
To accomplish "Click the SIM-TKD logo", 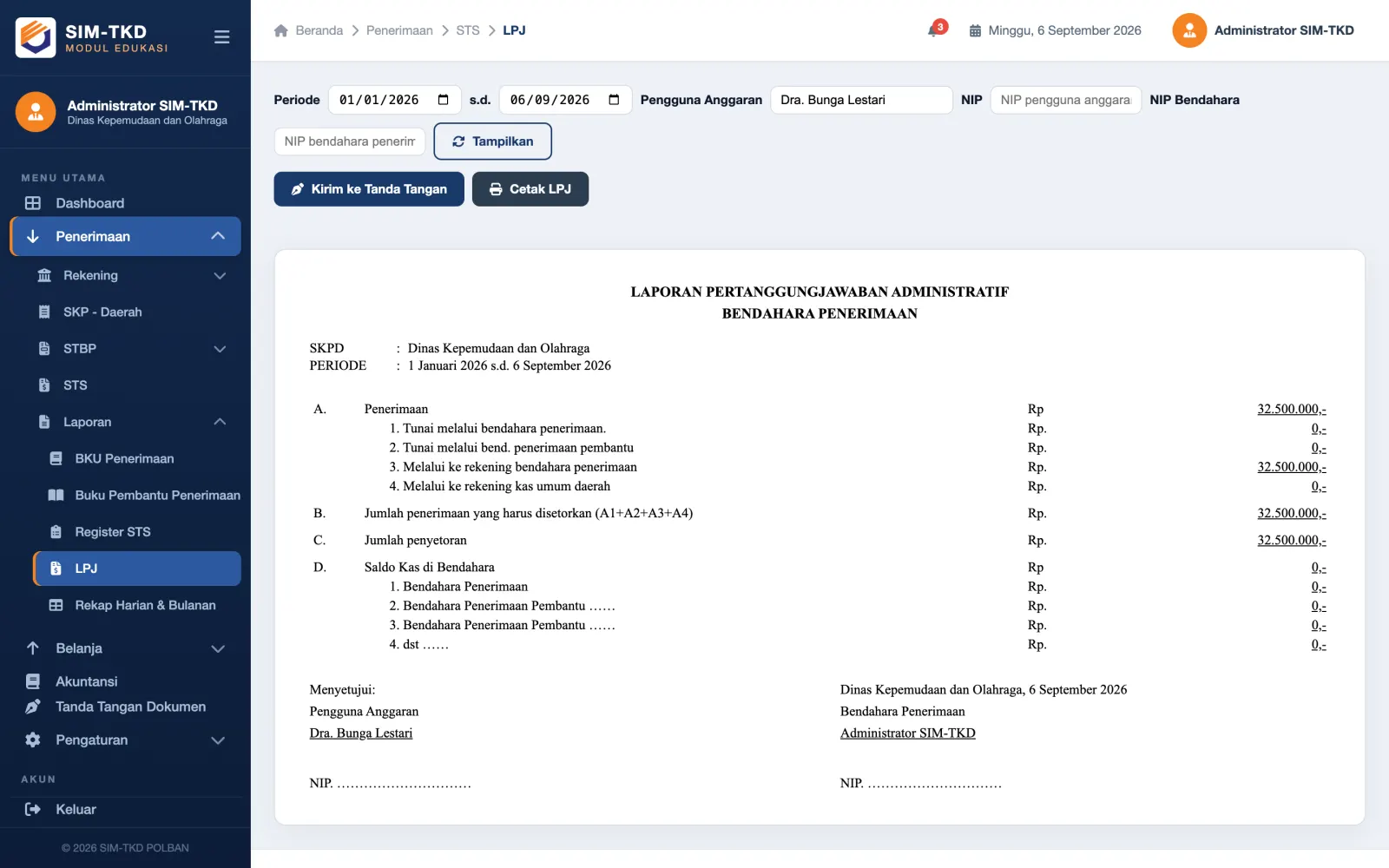I will pos(36,37).
